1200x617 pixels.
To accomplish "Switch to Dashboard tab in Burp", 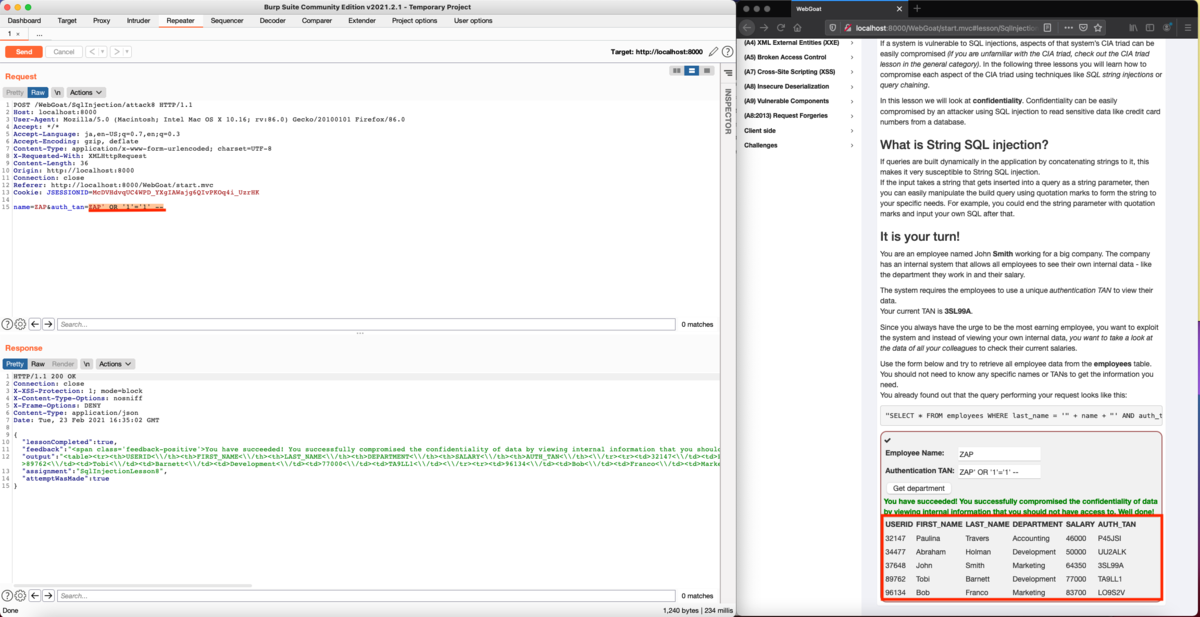I will click(25, 20).
